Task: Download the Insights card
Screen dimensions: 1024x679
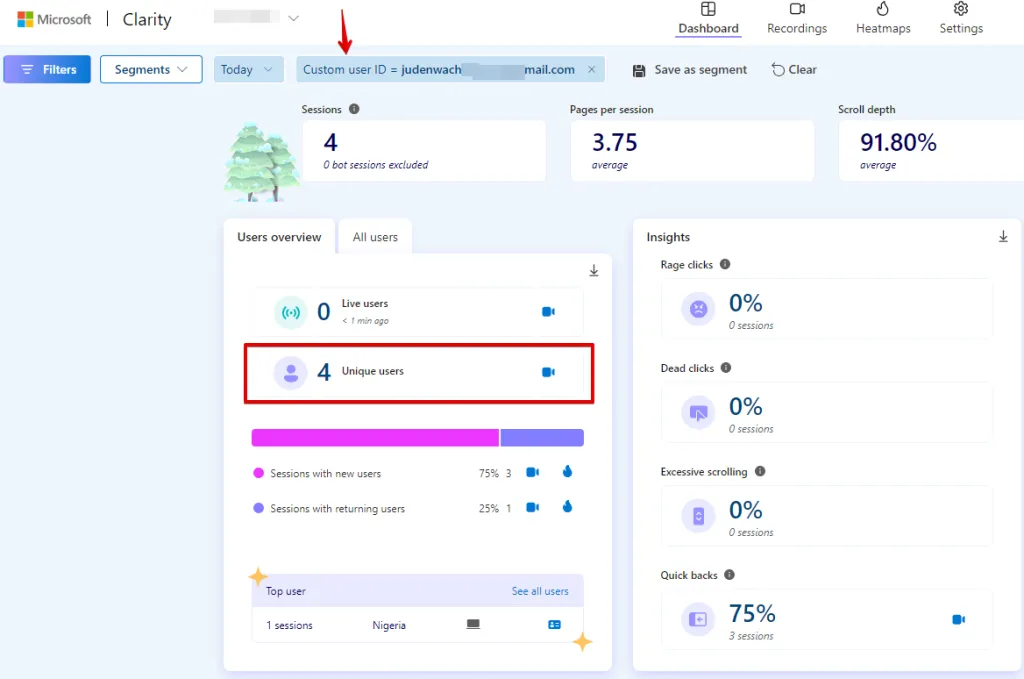Action: [1003, 236]
